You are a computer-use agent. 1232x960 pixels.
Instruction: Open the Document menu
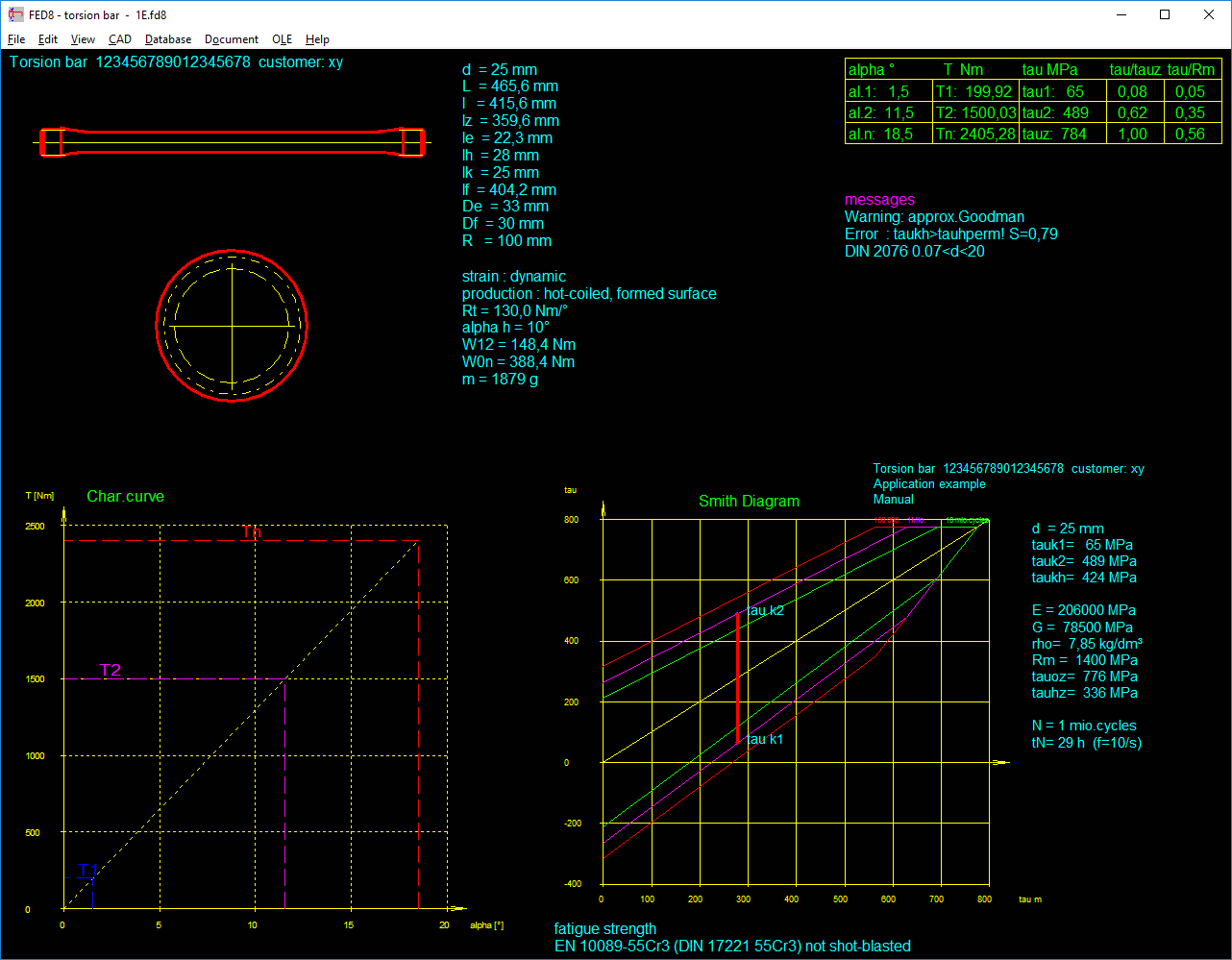point(232,39)
